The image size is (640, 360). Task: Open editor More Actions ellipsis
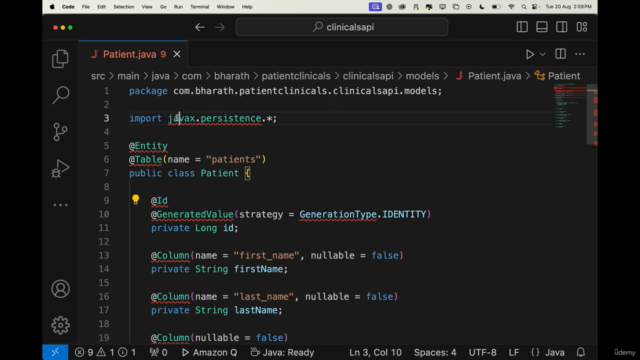pos(580,54)
